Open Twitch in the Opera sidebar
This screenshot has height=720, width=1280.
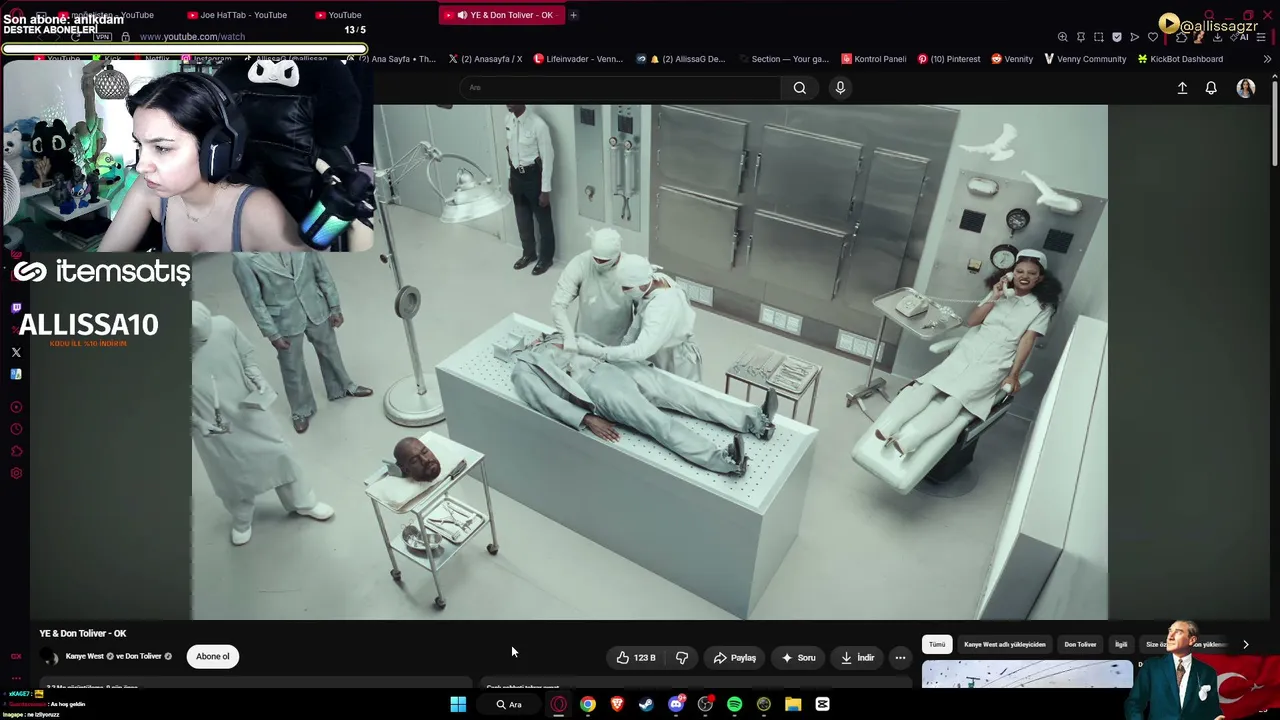click(16, 308)
